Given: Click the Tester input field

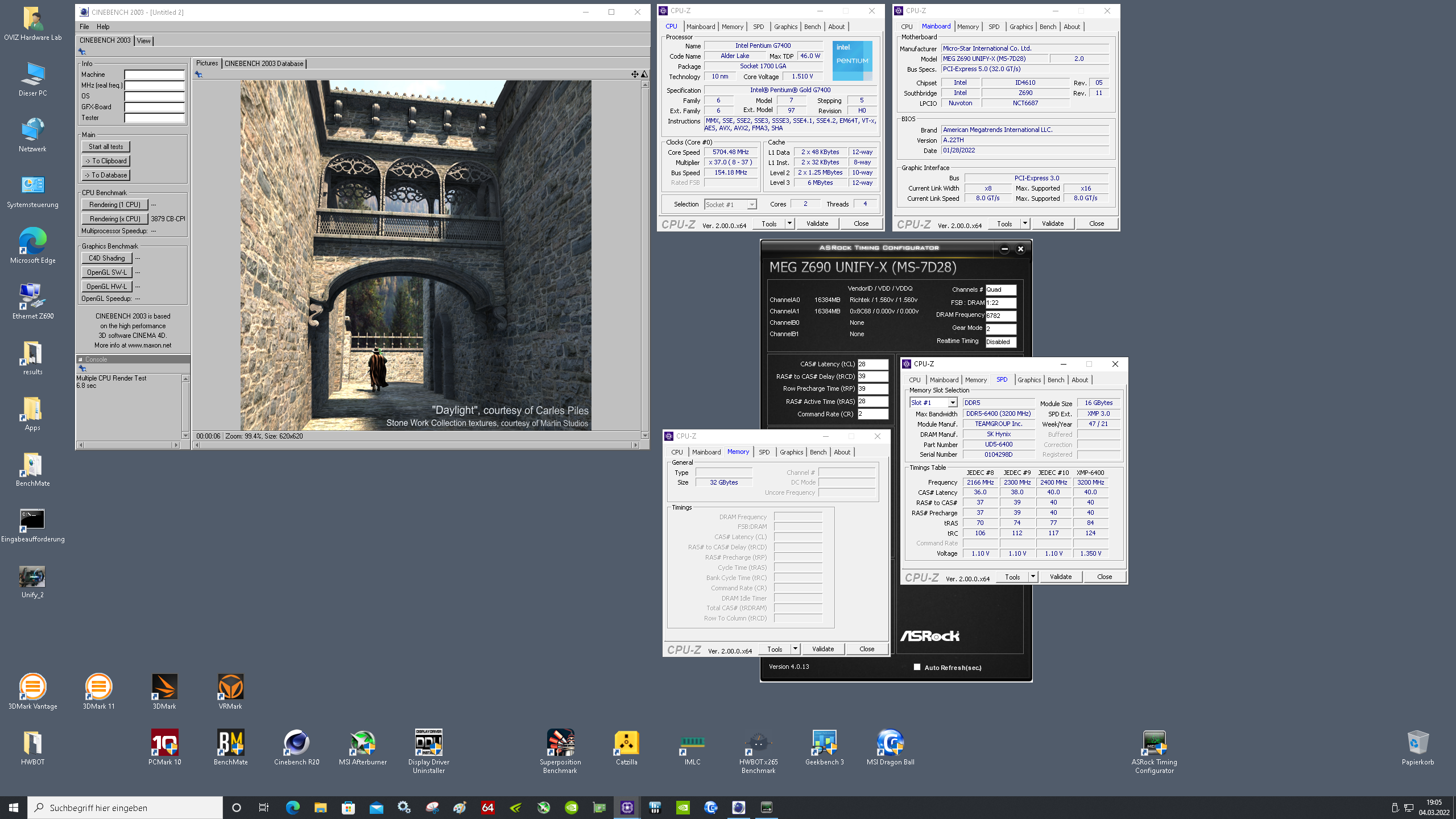Looking at the screenshot, I should click(x=155, y=118).
